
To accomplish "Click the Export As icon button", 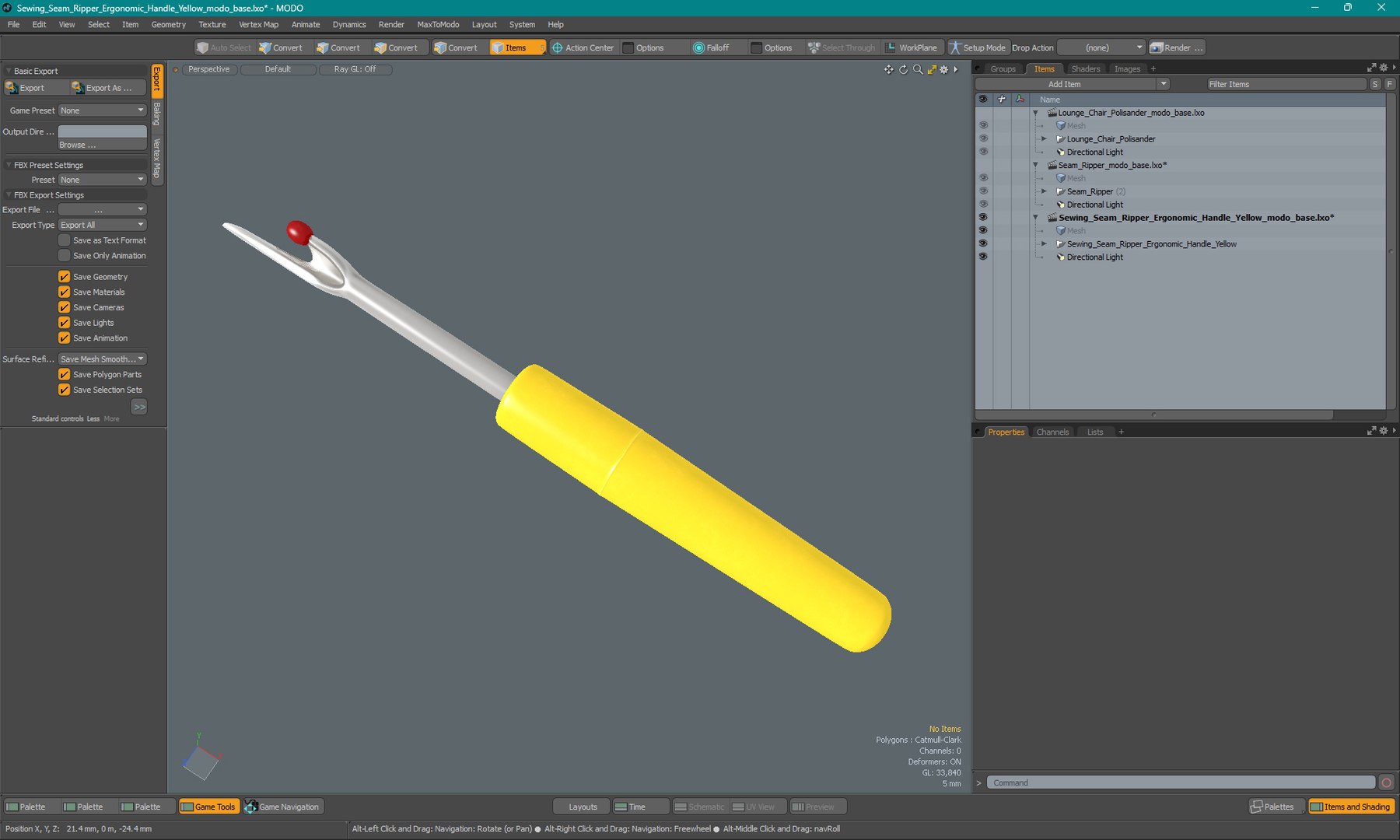I will point(107,88).
